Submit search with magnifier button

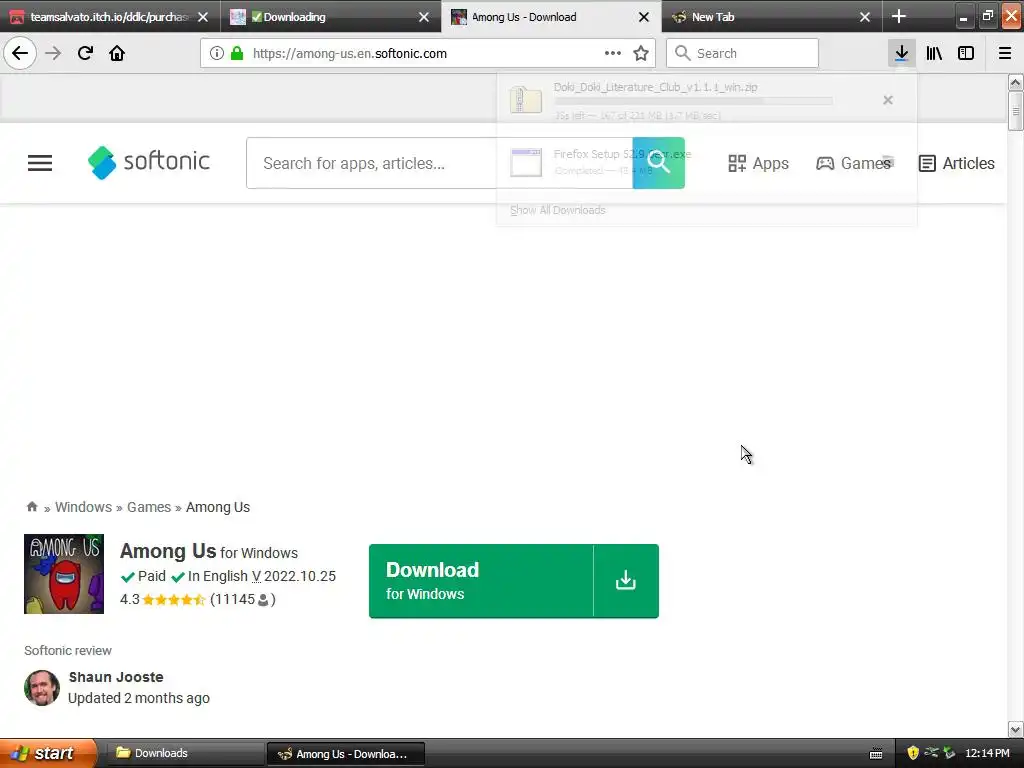coord(658,163)
